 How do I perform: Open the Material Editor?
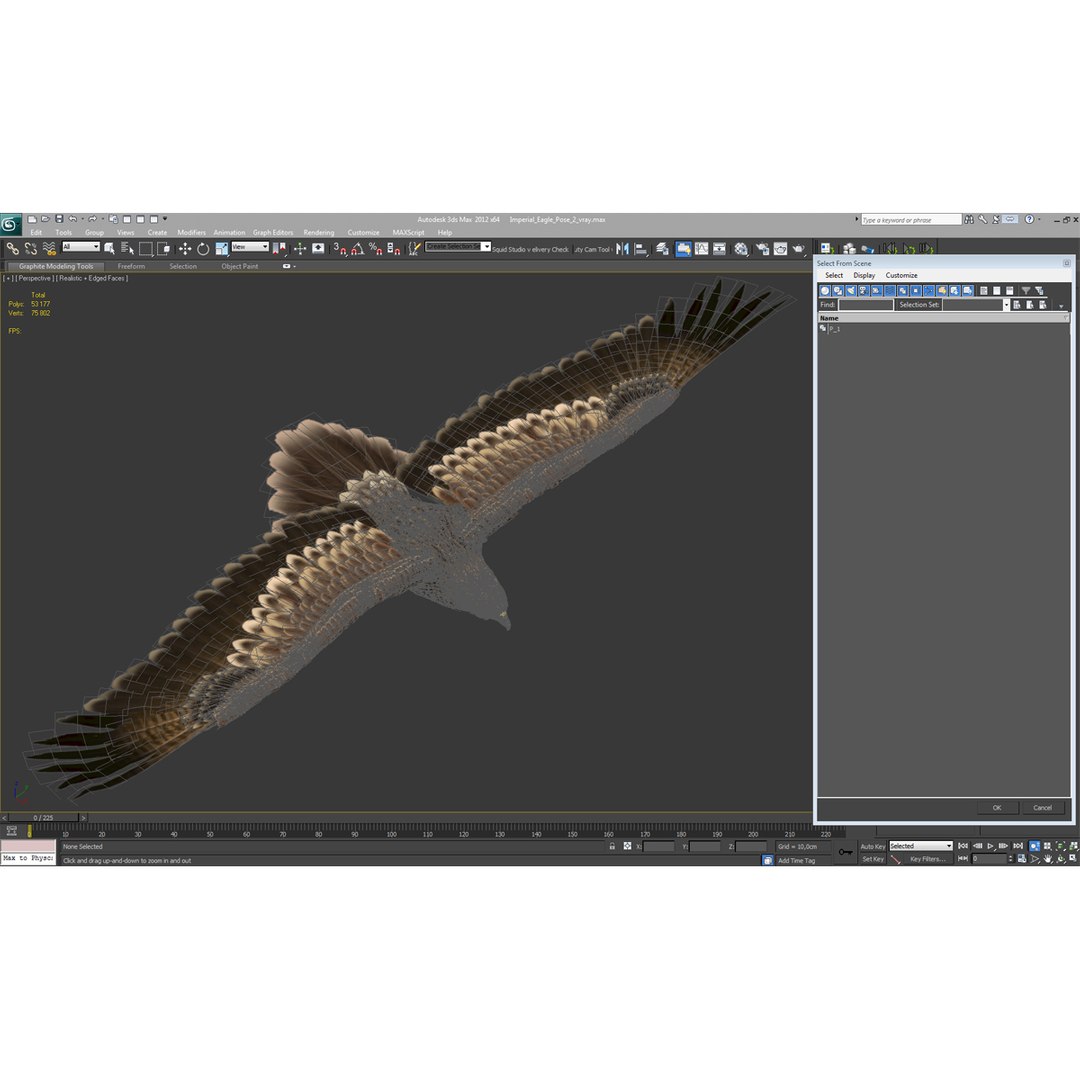point(741,249)
